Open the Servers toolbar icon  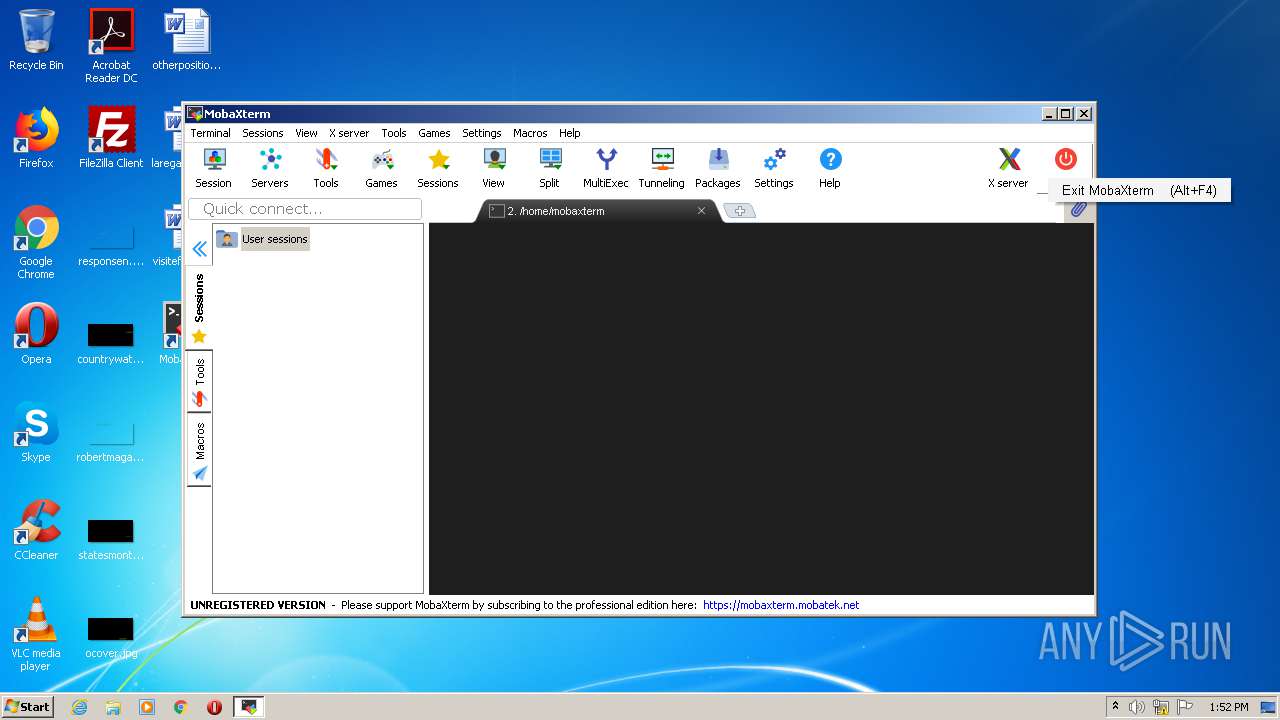point(269,168)
